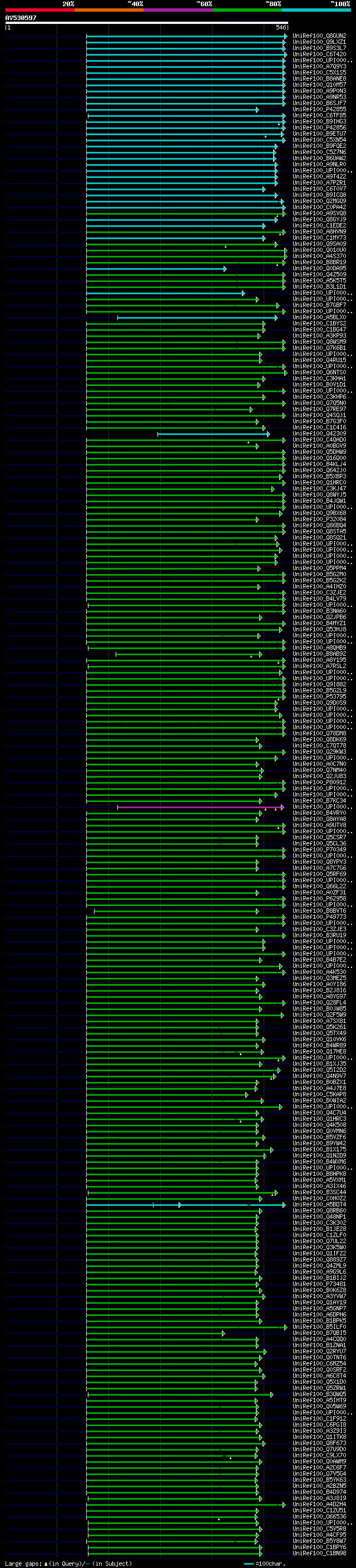The width and height of the screenshot is (356, 1568).
Task: Open hit UniRef100_Q8GUN2
Action: point(319,36)
